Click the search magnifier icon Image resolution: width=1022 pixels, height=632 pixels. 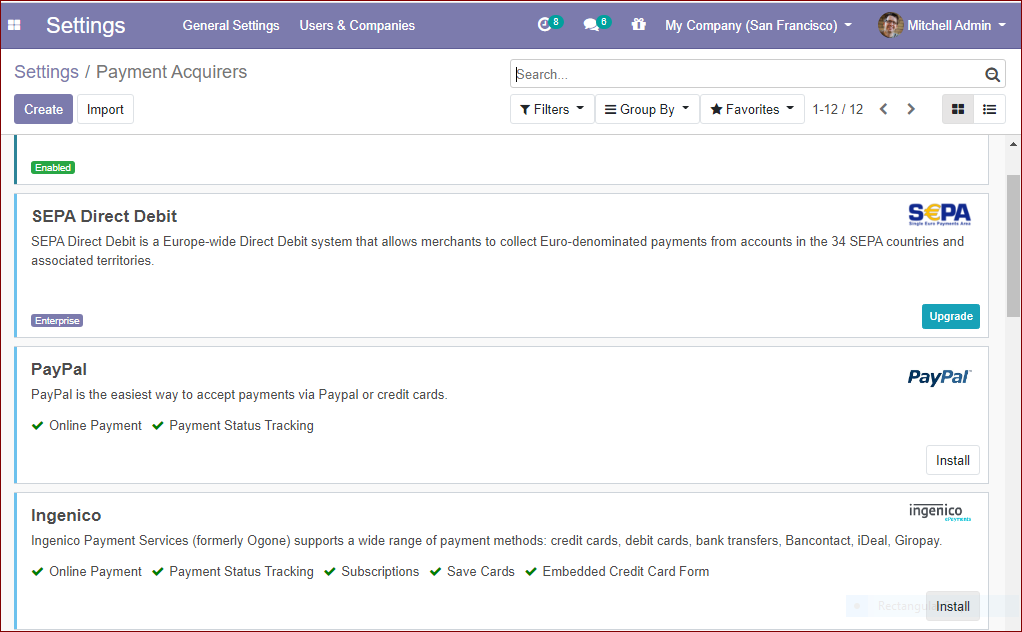(x=992, y=74)
